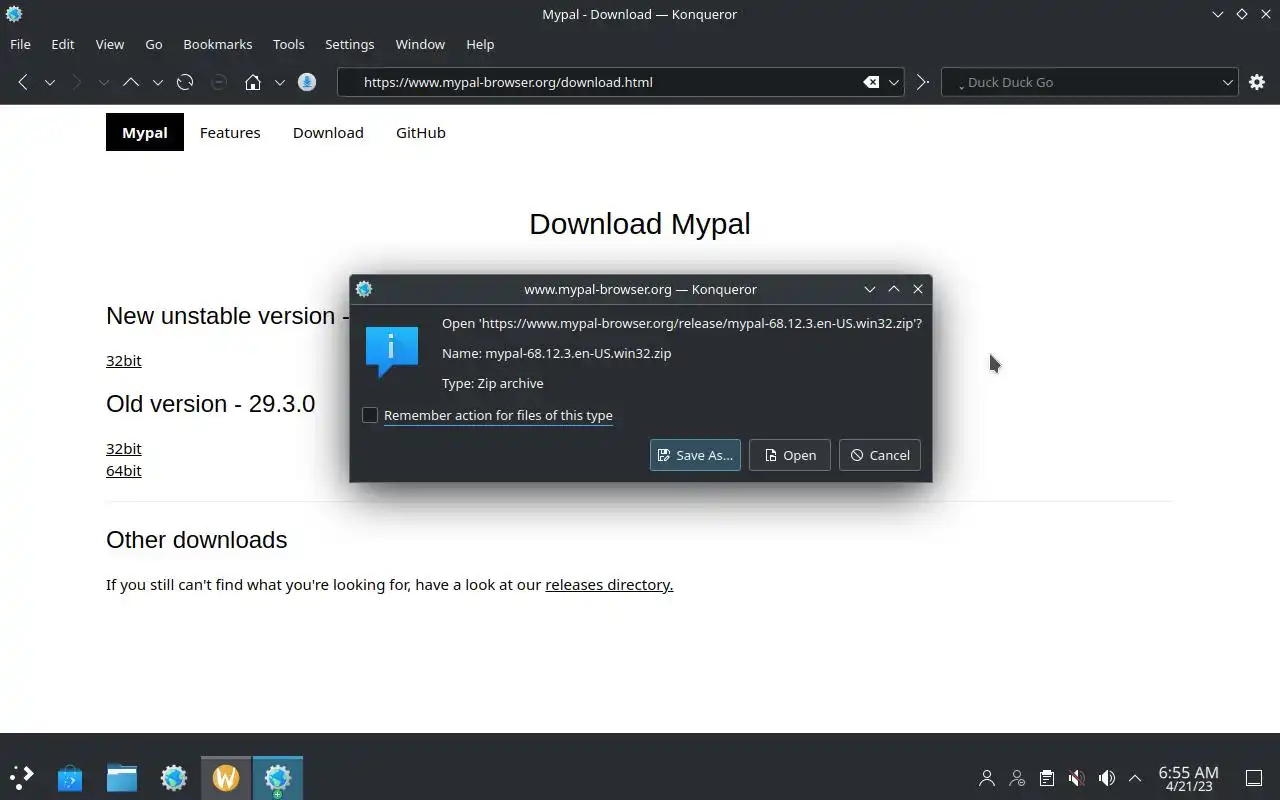1280x800 pixels.
Task: Click the user icon in the system tray
Action: click(987, 778)
